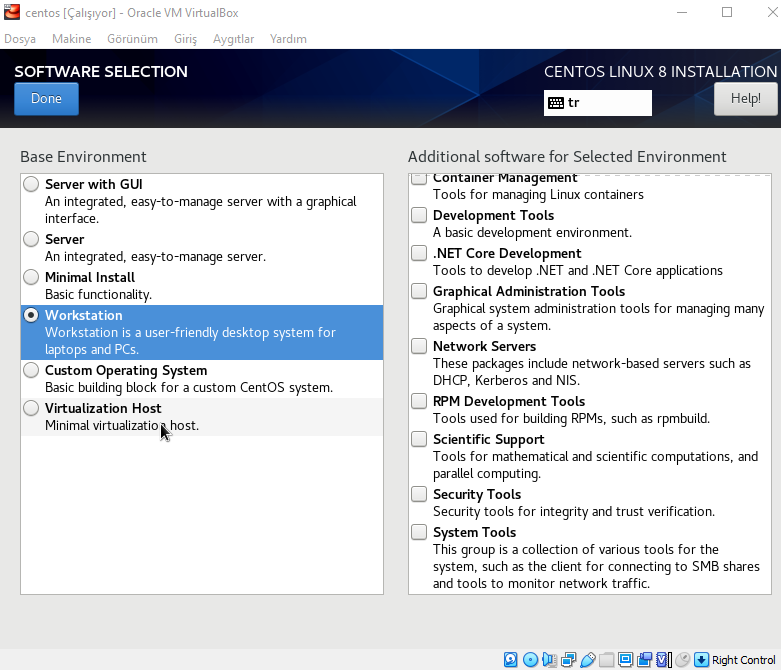Click 'Tools to develop .NET' description text

coord(577,270)
